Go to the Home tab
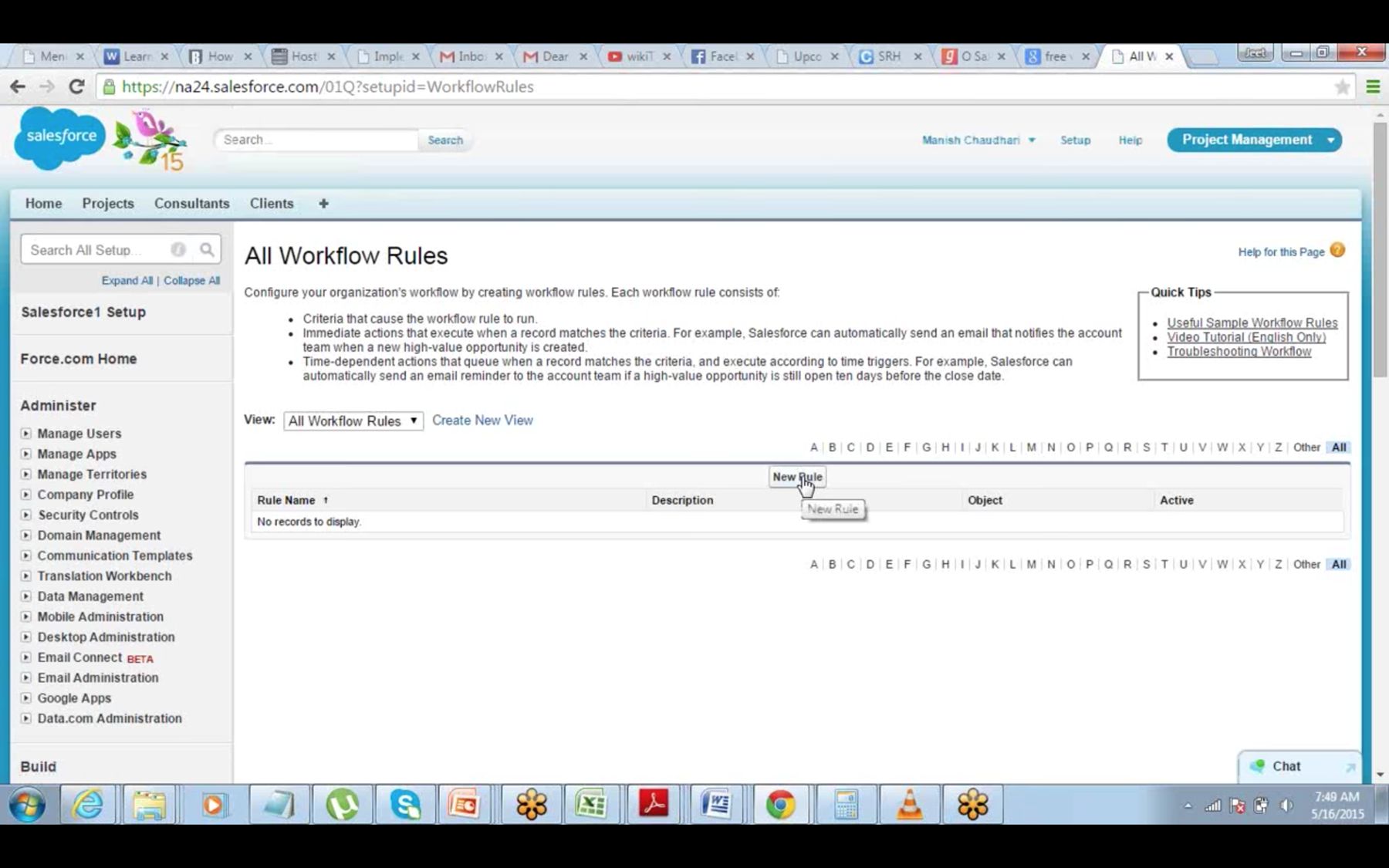Screen dimensions: 1389x868 click(x=43, y=204)
